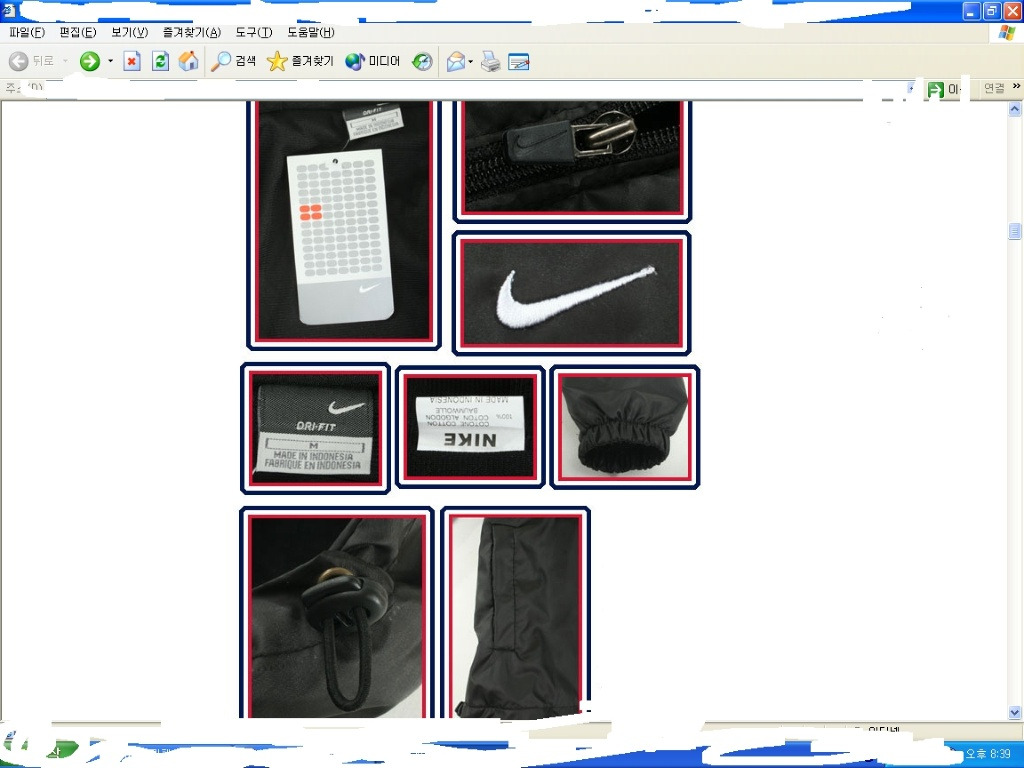Select the white embroidered swoosh photo
The image size is (1024, 768).
click(x=572, y=293)
